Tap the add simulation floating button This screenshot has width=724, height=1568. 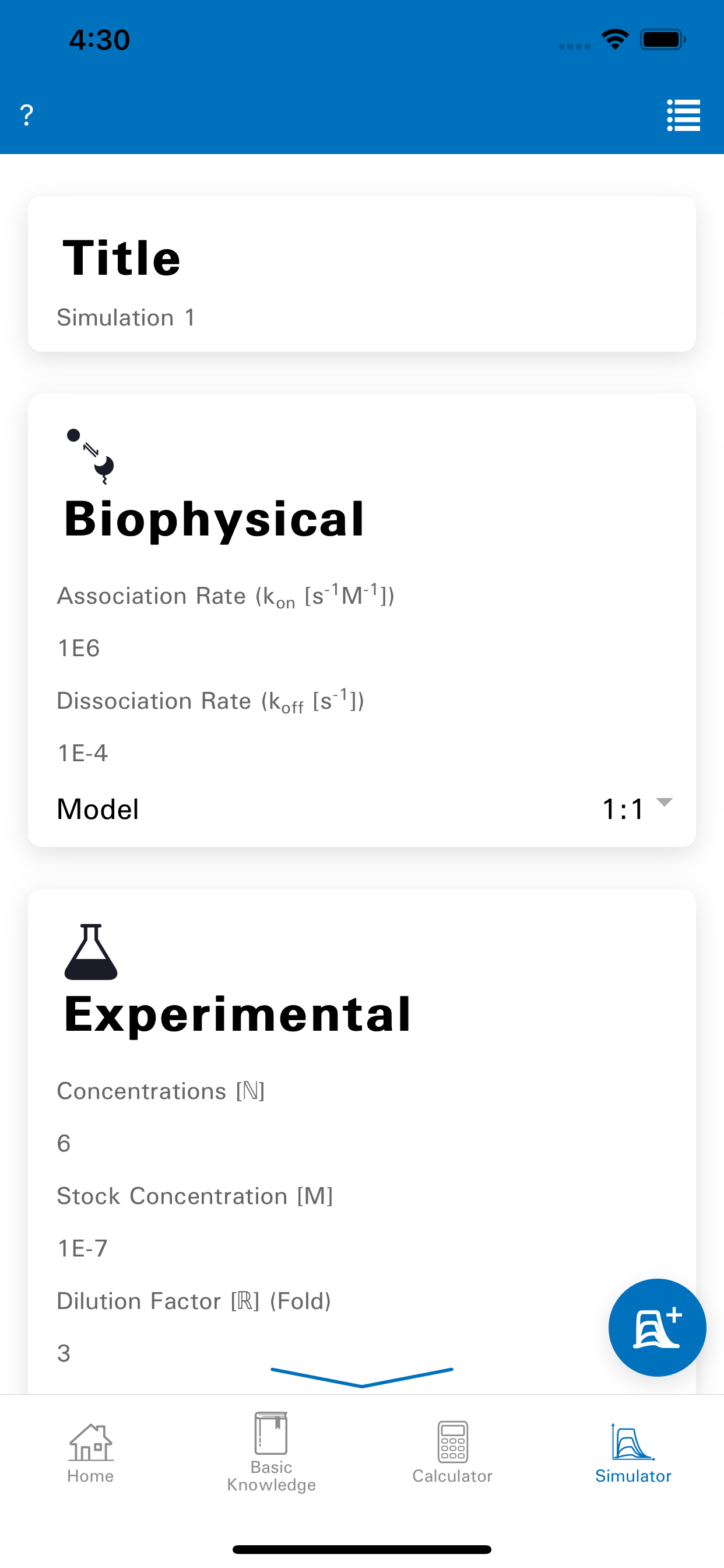point(657,1327)
